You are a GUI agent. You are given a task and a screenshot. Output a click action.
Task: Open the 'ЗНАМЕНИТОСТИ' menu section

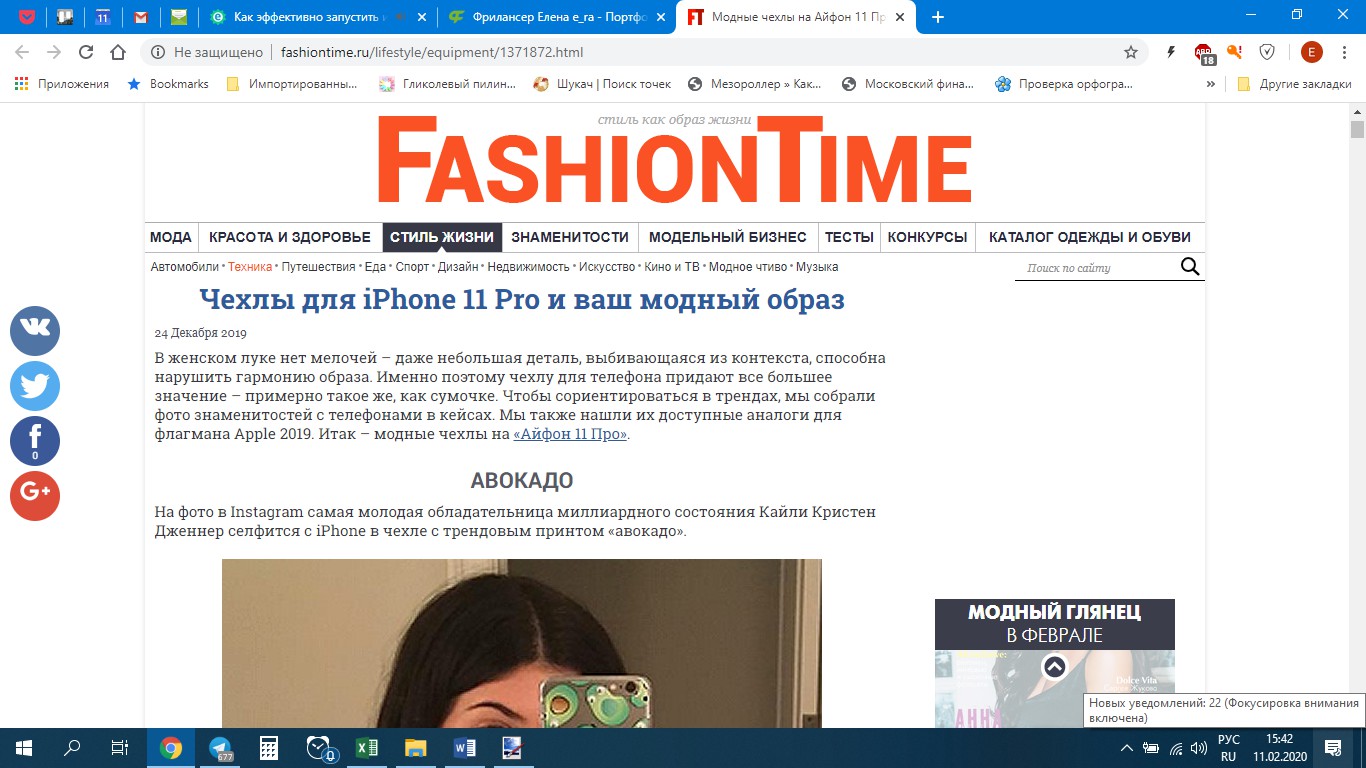coord(570,237)
